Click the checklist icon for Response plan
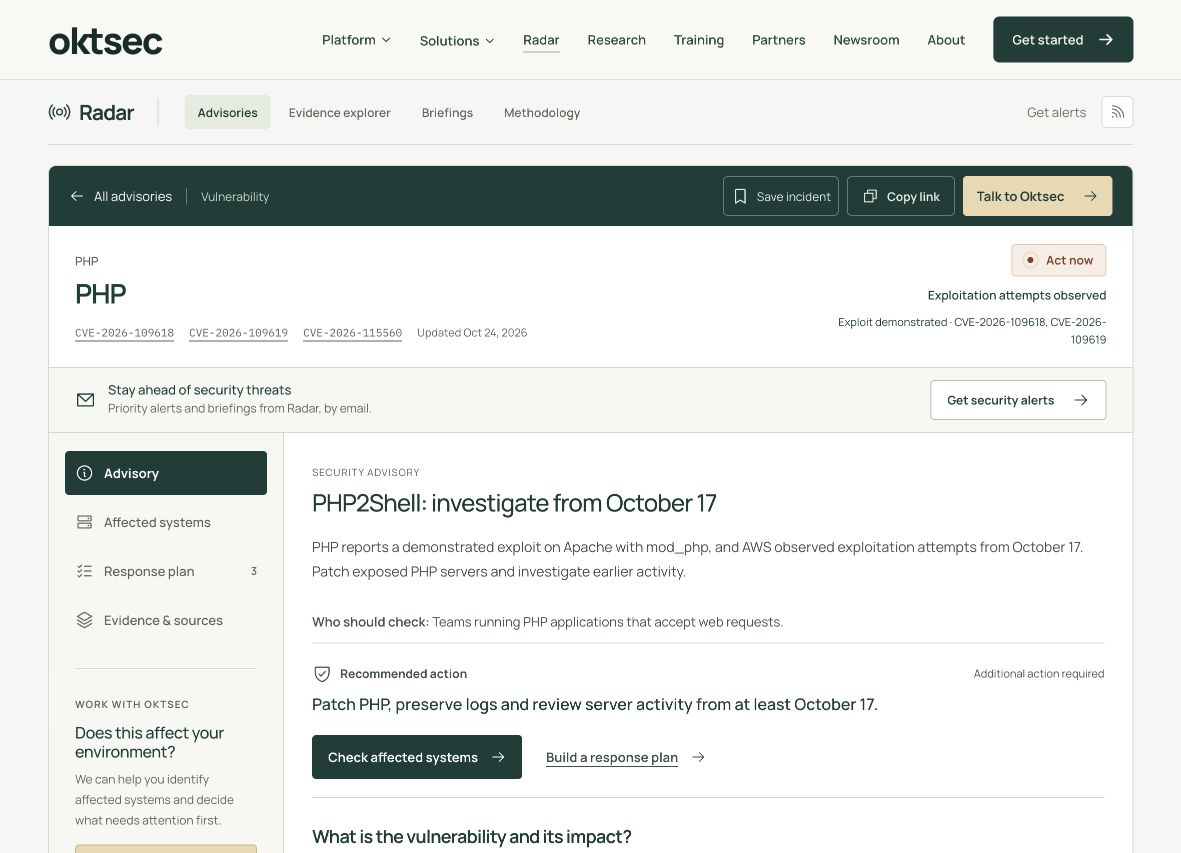The height and width of the screenshot is (853, 1181). 84,571
